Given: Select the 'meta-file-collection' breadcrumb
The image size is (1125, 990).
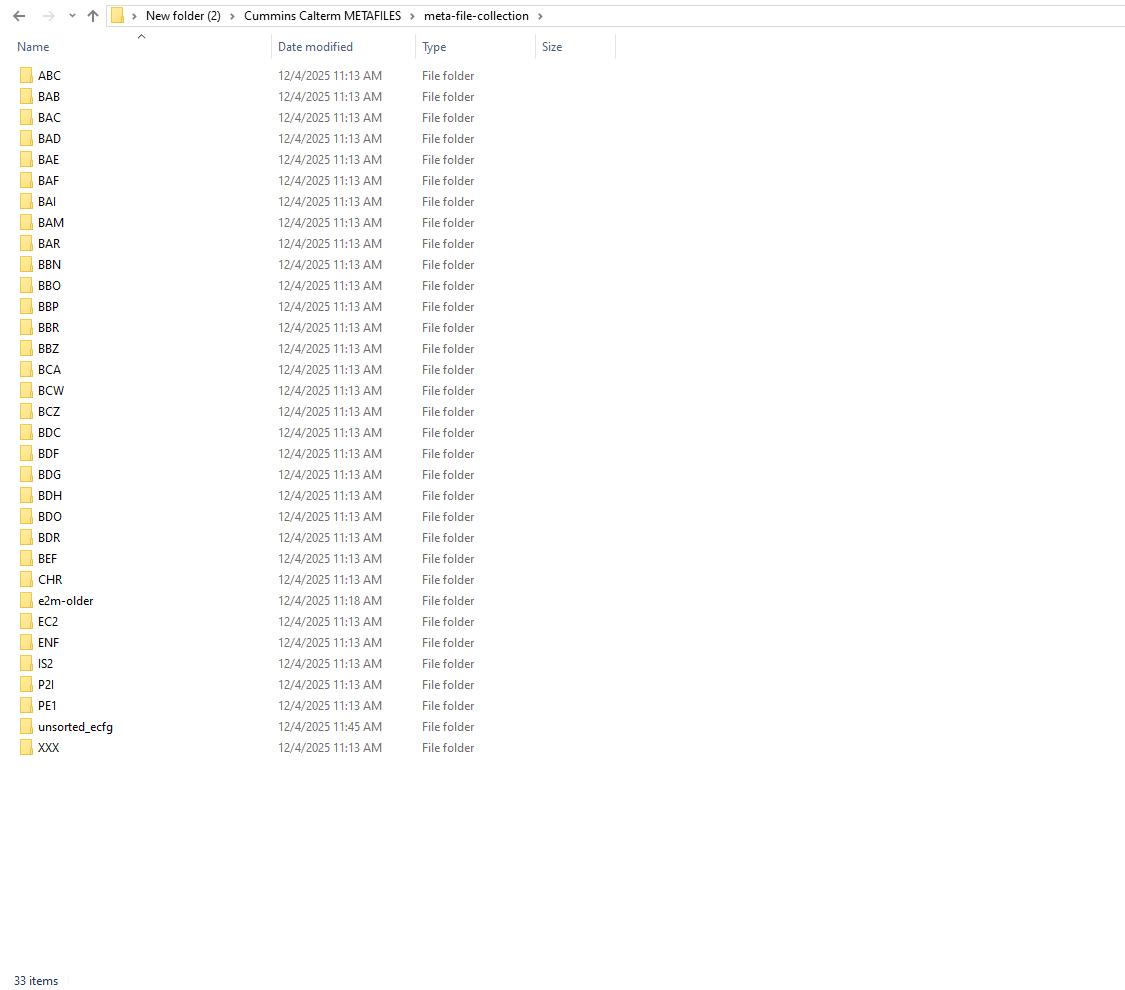Looking at the screenshot, I should pyautogui.click(x=476, y=16).
